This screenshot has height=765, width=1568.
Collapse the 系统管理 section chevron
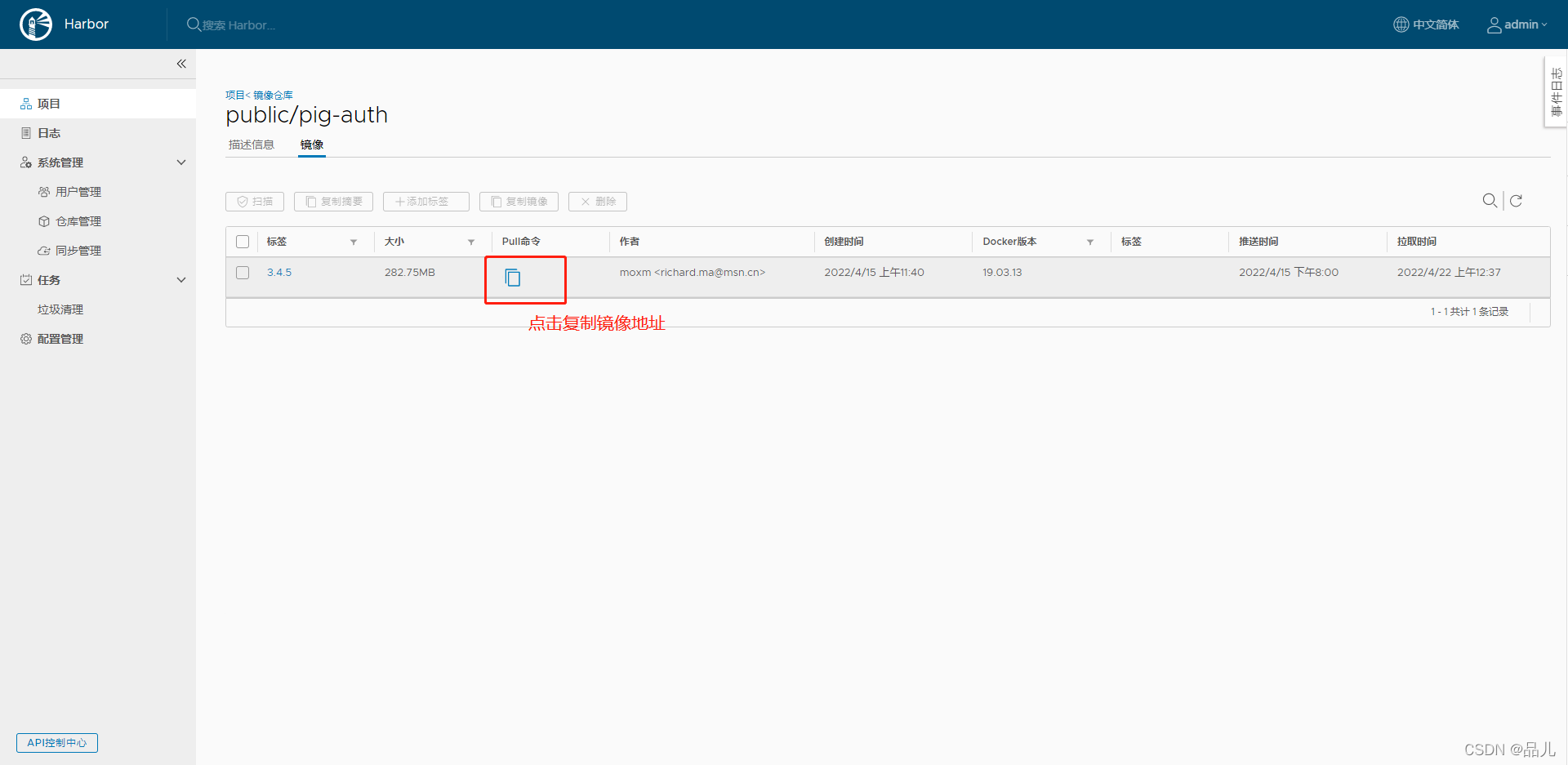click(181, 162)
